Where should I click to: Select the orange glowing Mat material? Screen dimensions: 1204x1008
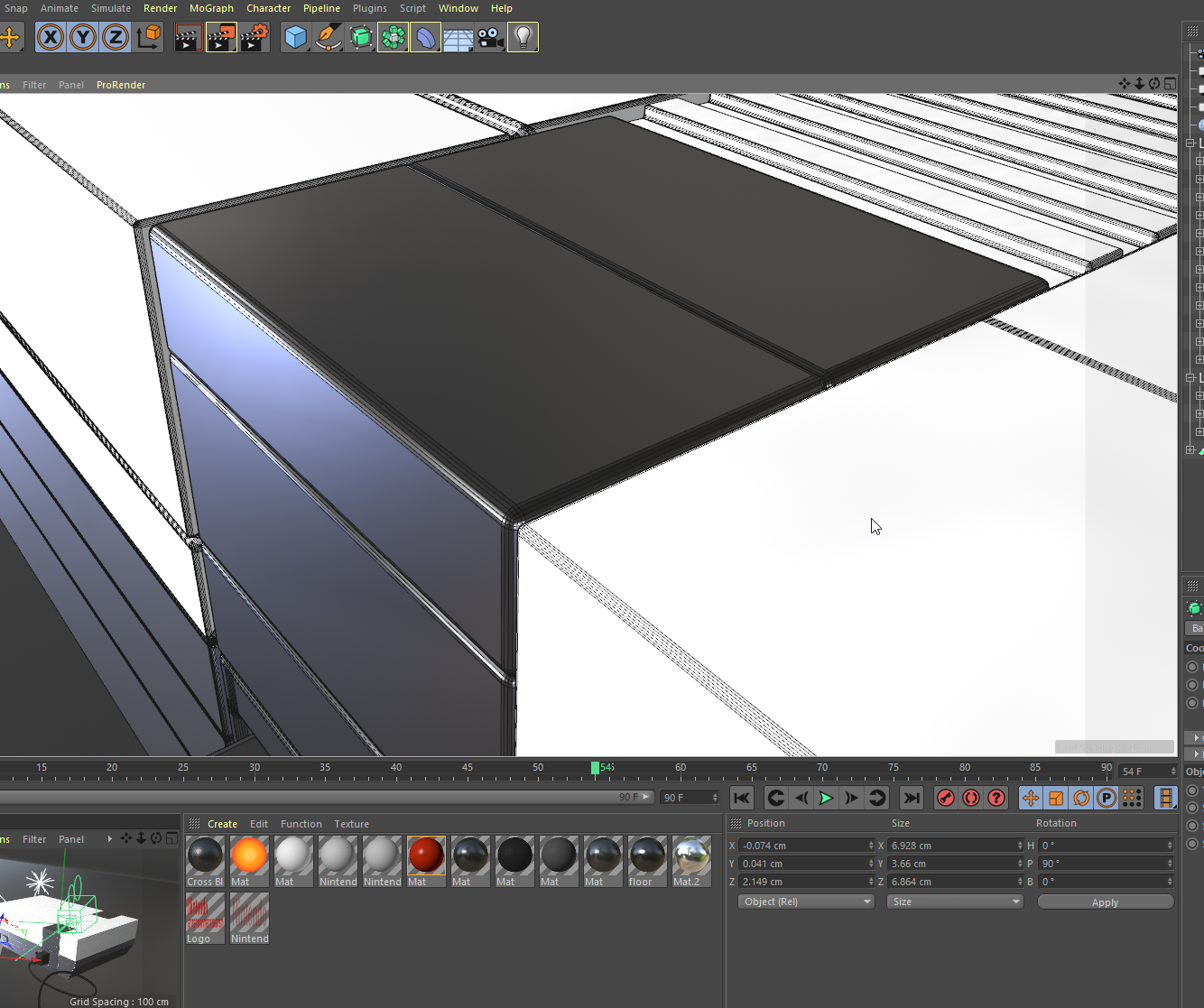coord(249,861)
